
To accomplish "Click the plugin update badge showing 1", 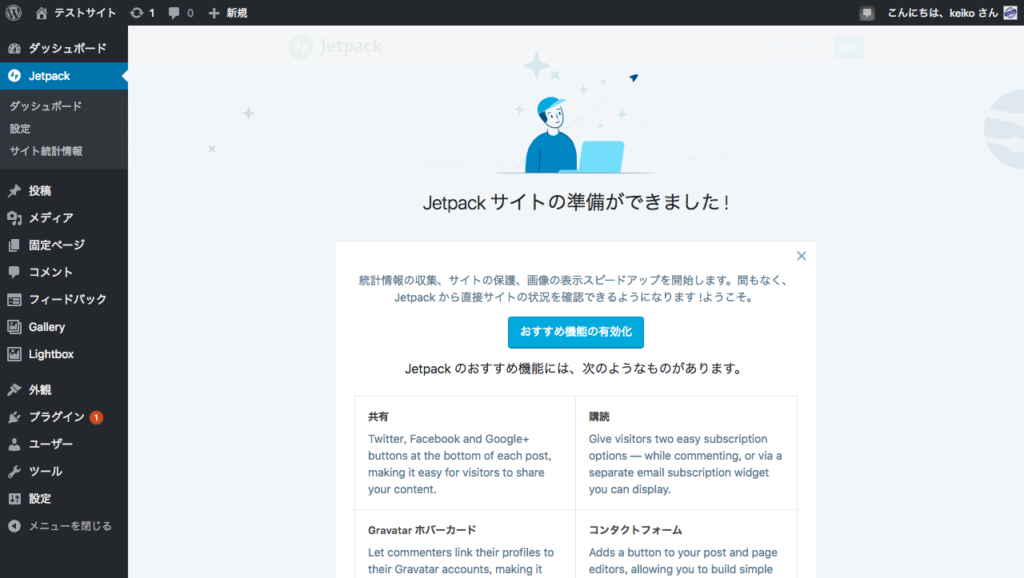I will coord(96,417).
